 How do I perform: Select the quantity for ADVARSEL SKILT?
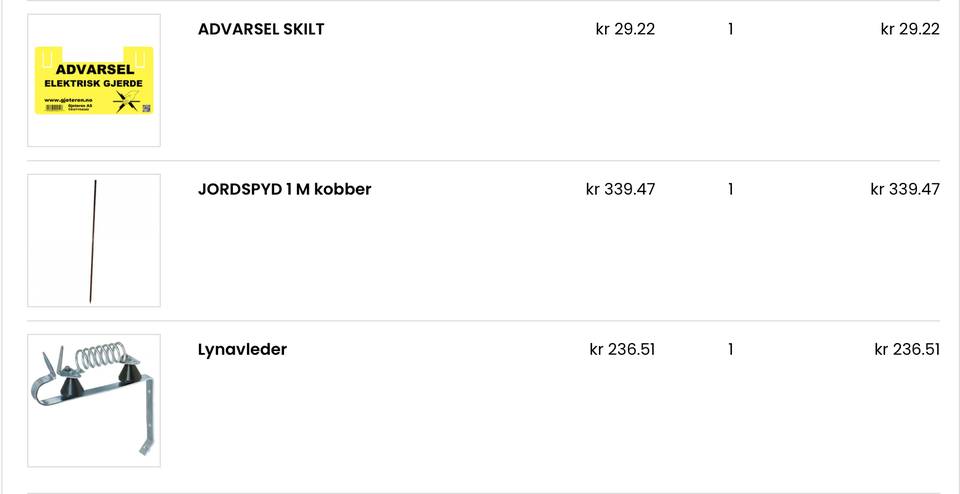click(731, 29)
